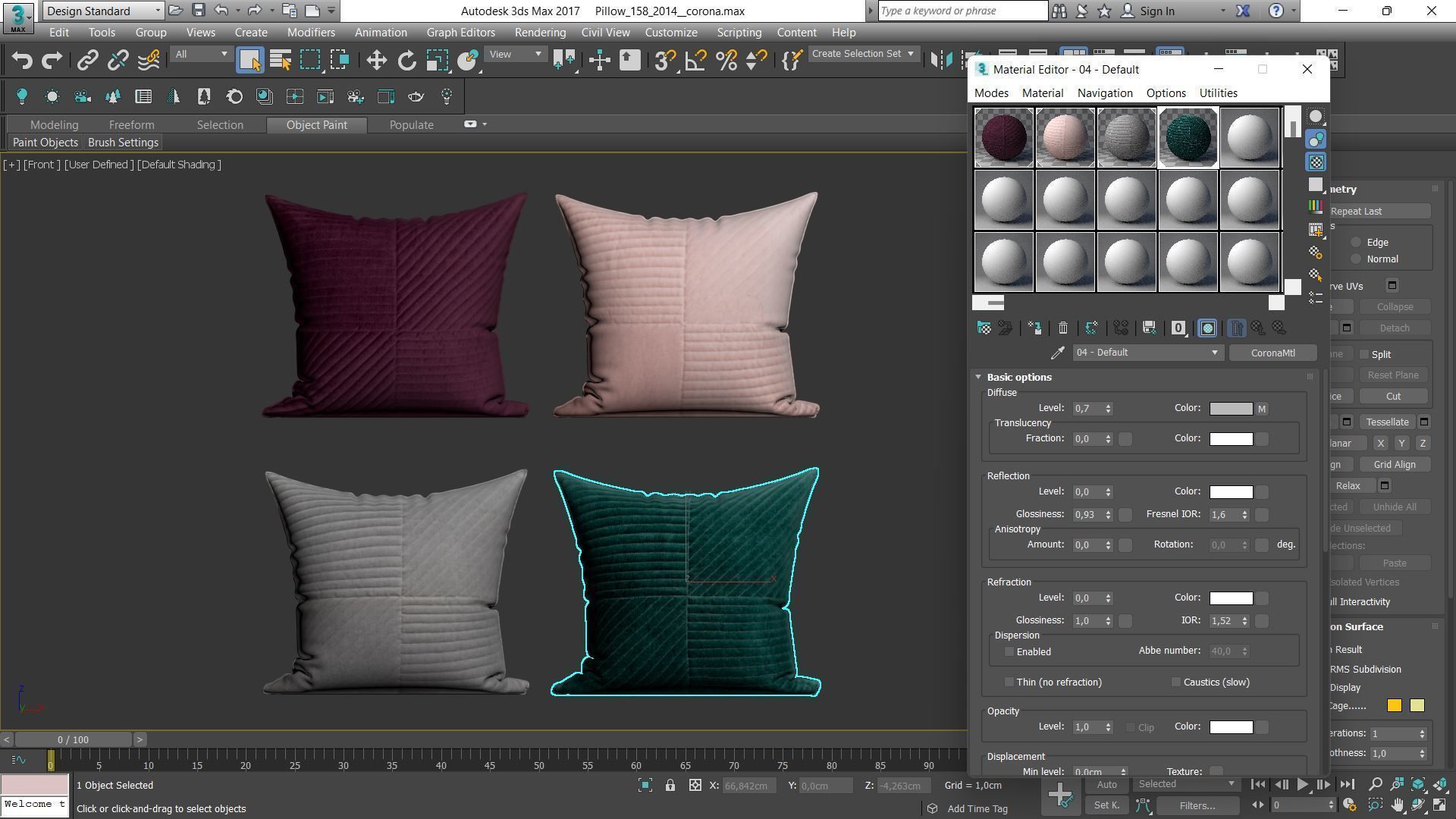Toggle the Angle Snap icon
This screenshot has width=1456, height=819.
(x=695, y=60)
